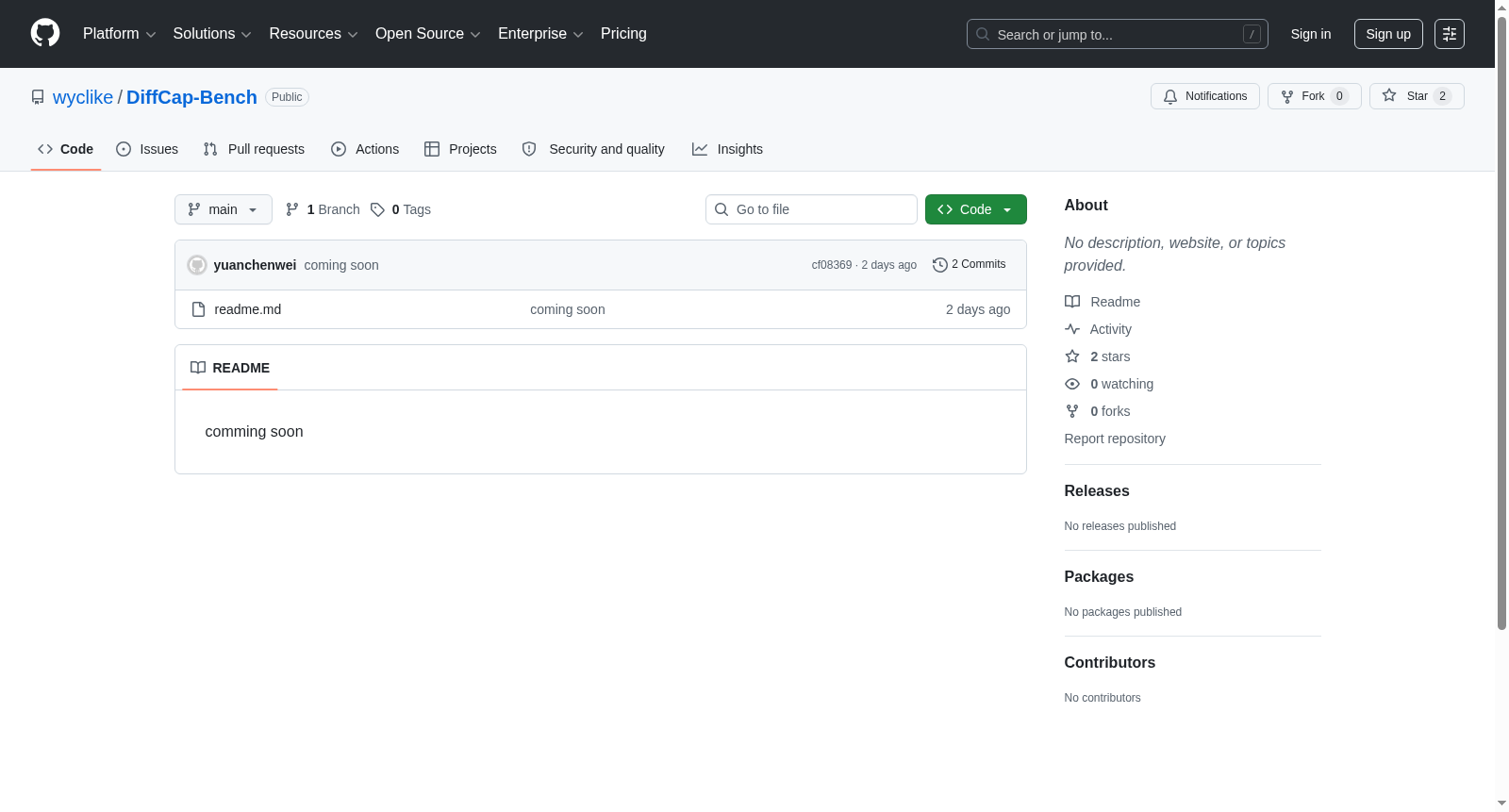Click the pulse icon next to Activity
Image resolution: width=1509 pixels, height=812 pixels.
click(1072, 329)
